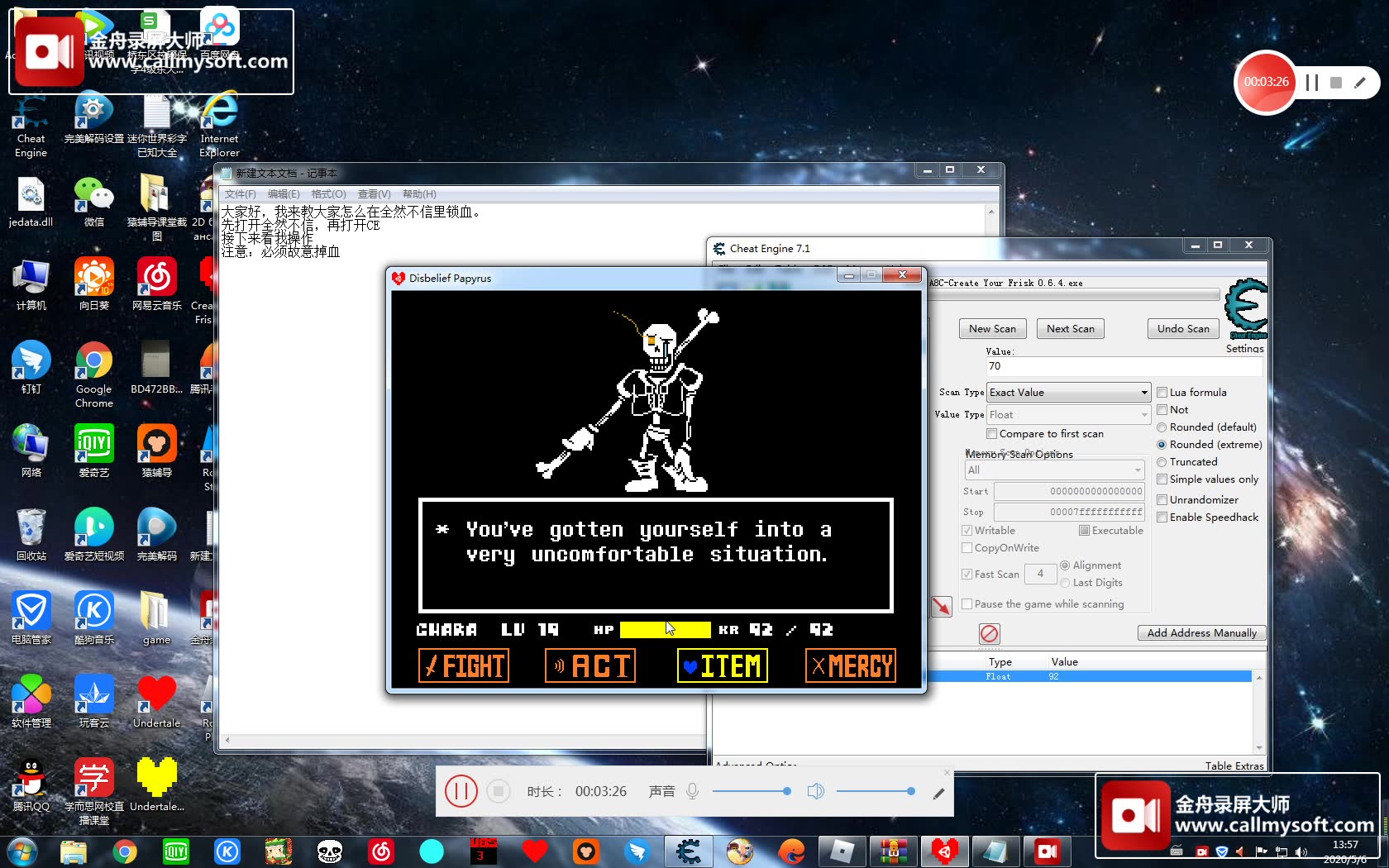Open the View menu in Notepad

(374, 194)
